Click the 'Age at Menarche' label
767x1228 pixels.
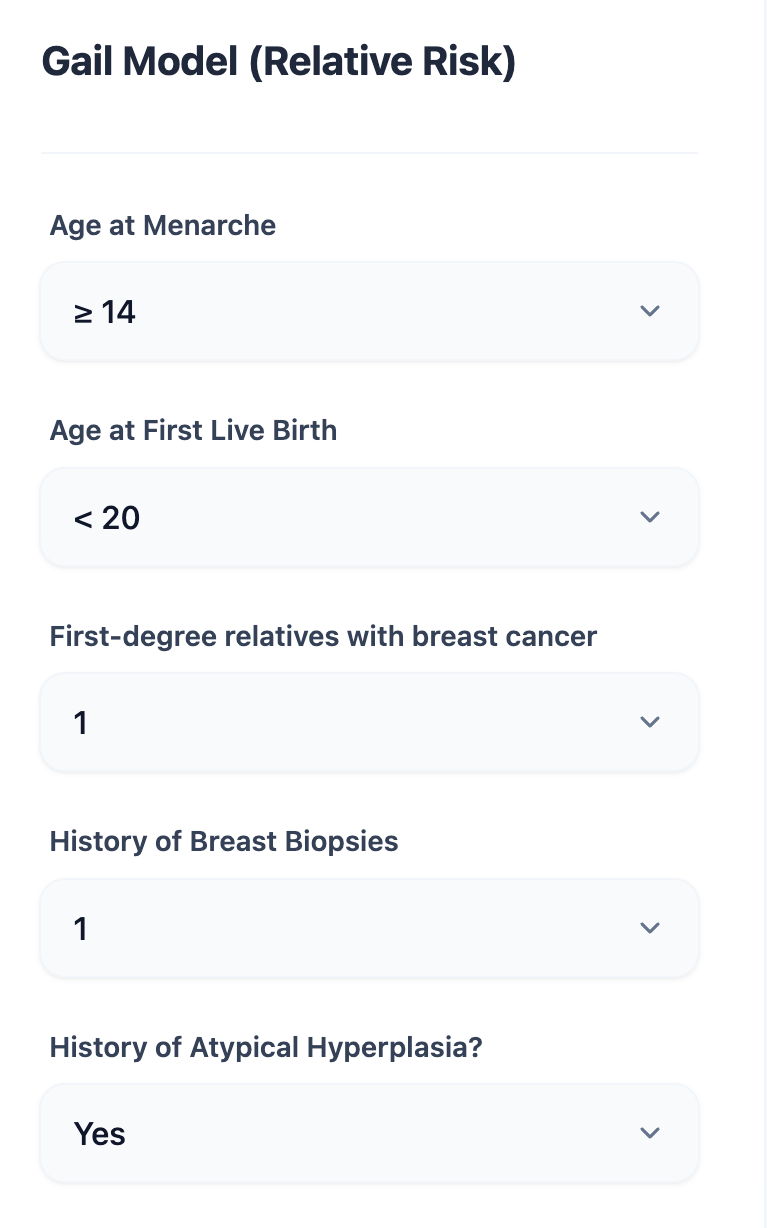(x=163, y=225)
